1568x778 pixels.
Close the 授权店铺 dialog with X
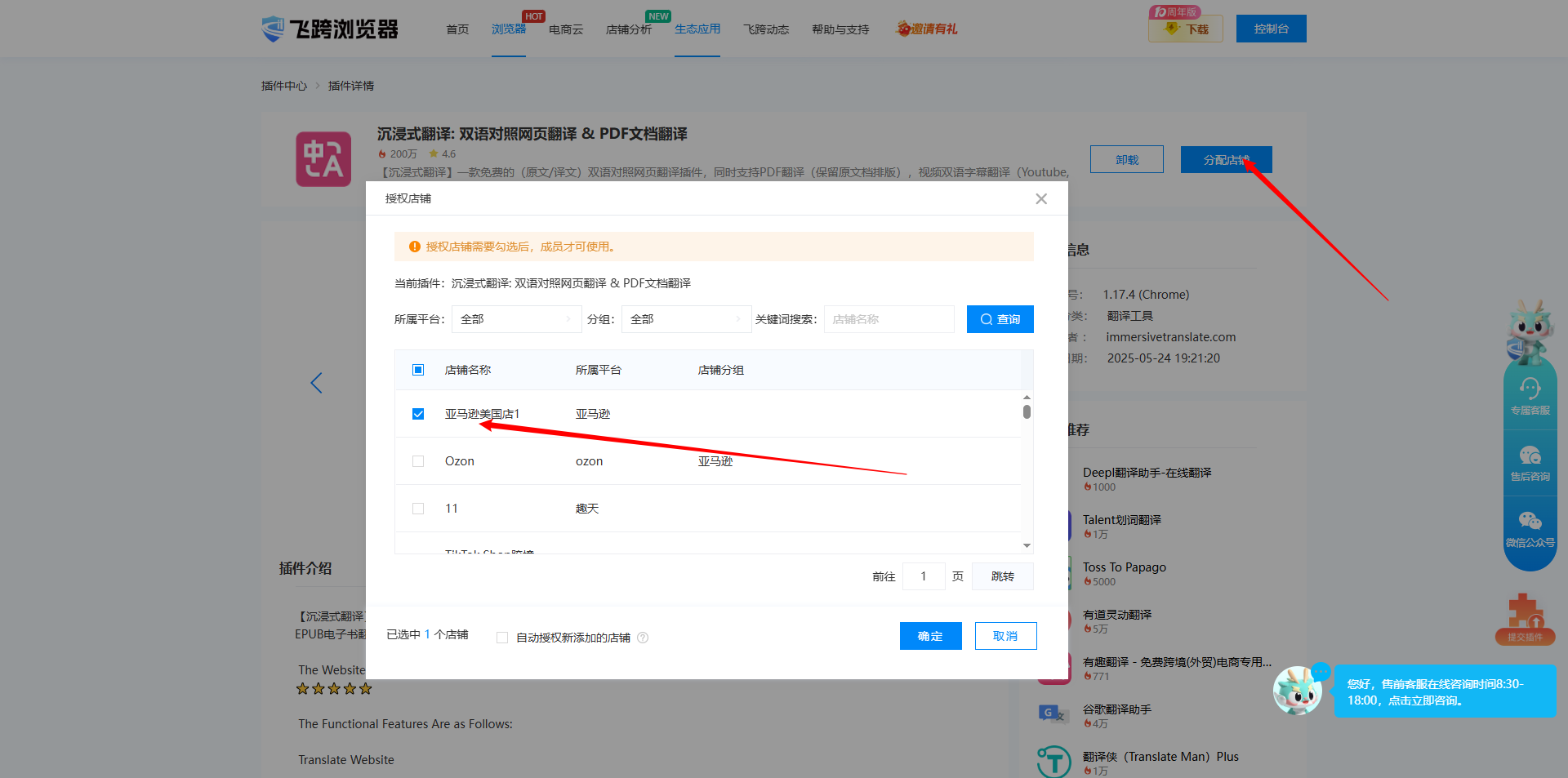(x=1041, y=198)
